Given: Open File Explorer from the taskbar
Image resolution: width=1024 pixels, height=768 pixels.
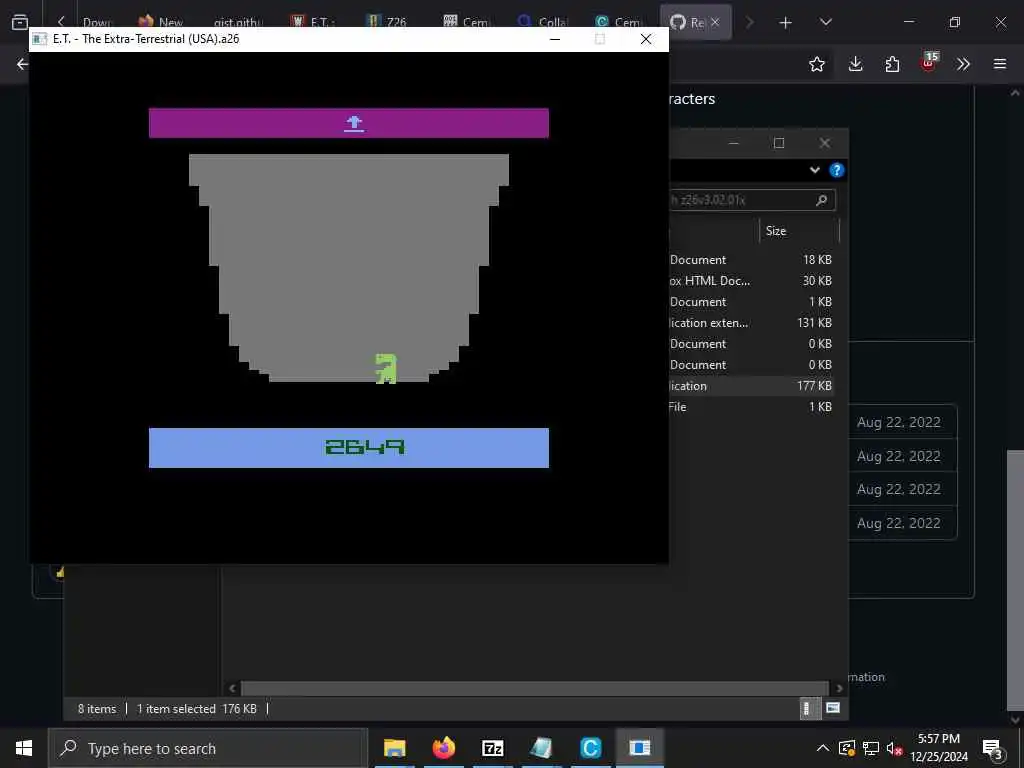Looking at the screenshot, I should tap(394, 748).
